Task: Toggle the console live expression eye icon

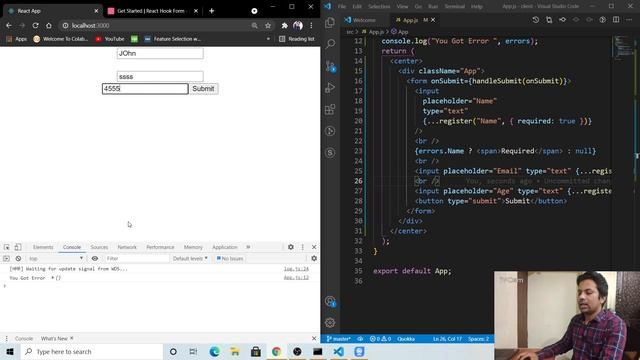Action: [95, 258]
